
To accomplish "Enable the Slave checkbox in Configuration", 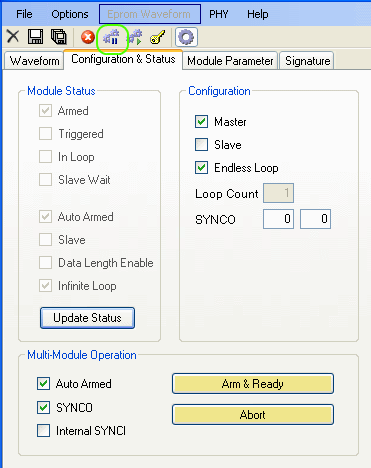I will click(x=201, y=144).
